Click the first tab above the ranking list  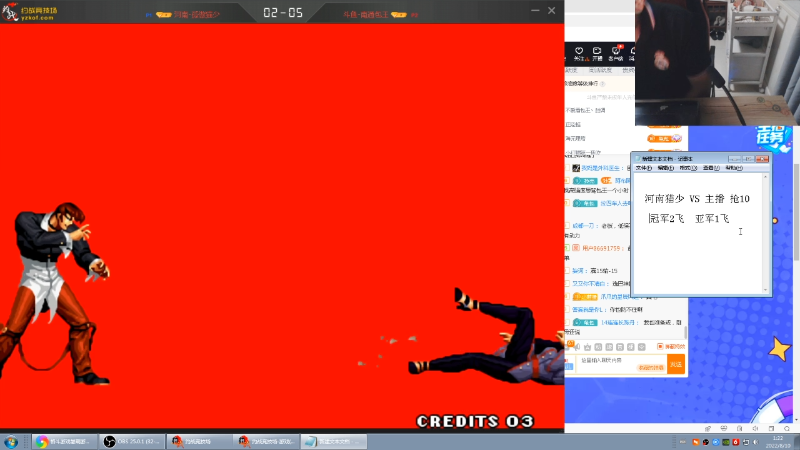572,70
